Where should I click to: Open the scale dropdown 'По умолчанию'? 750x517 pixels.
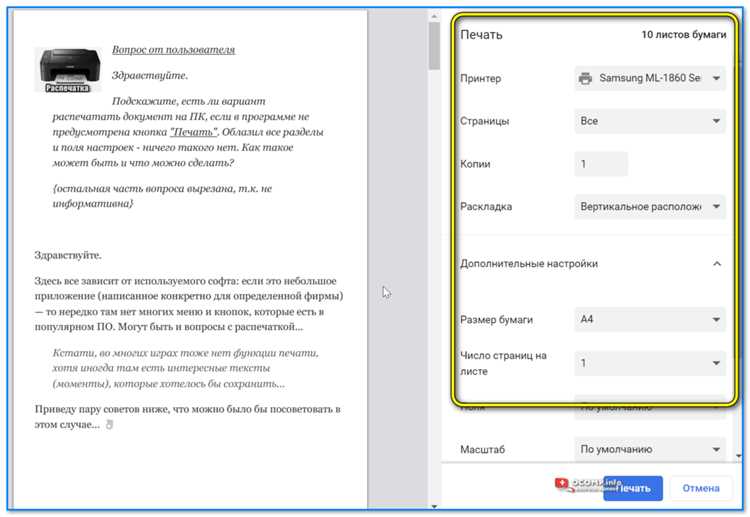[650, 449]
